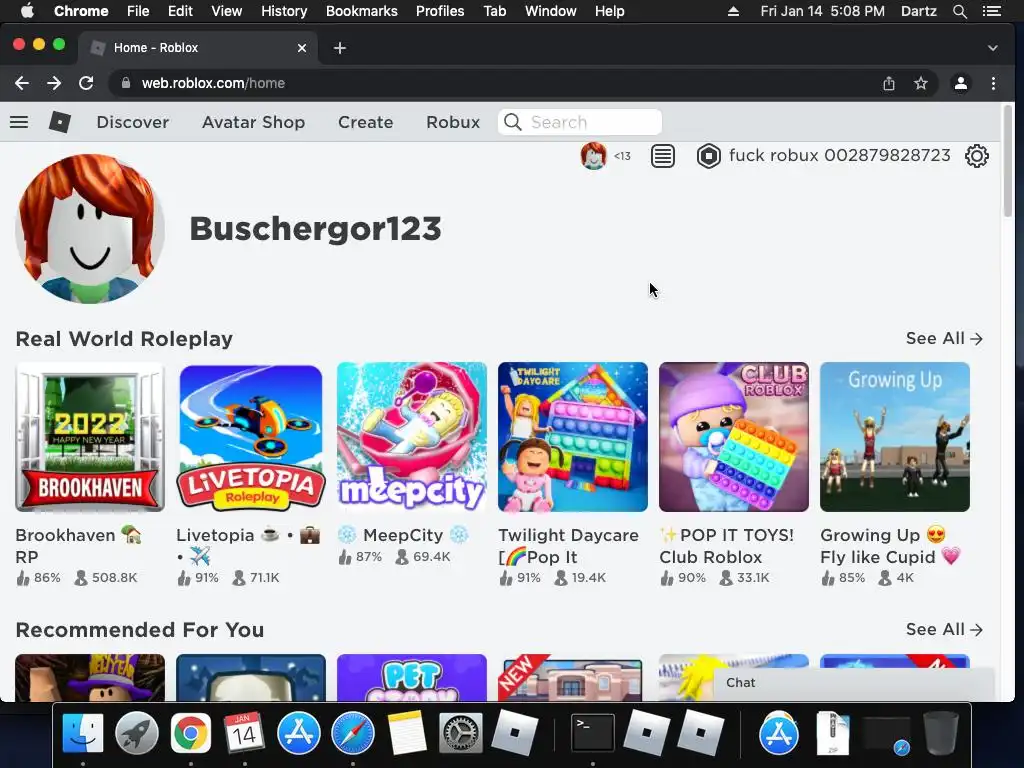Open Terminal from the dock
Screen dimensions: 1024x768
(592, 733)
